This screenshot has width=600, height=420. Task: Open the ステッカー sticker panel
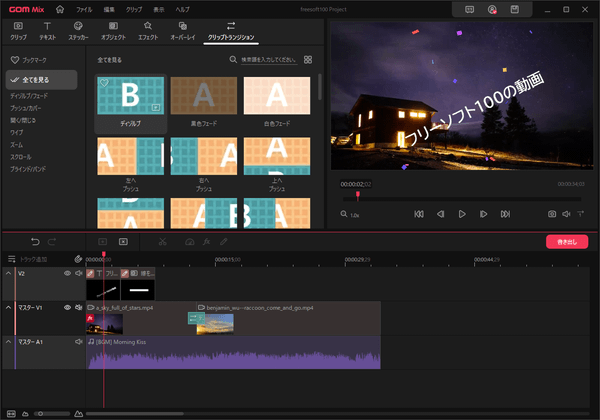(x=78, y=30)
